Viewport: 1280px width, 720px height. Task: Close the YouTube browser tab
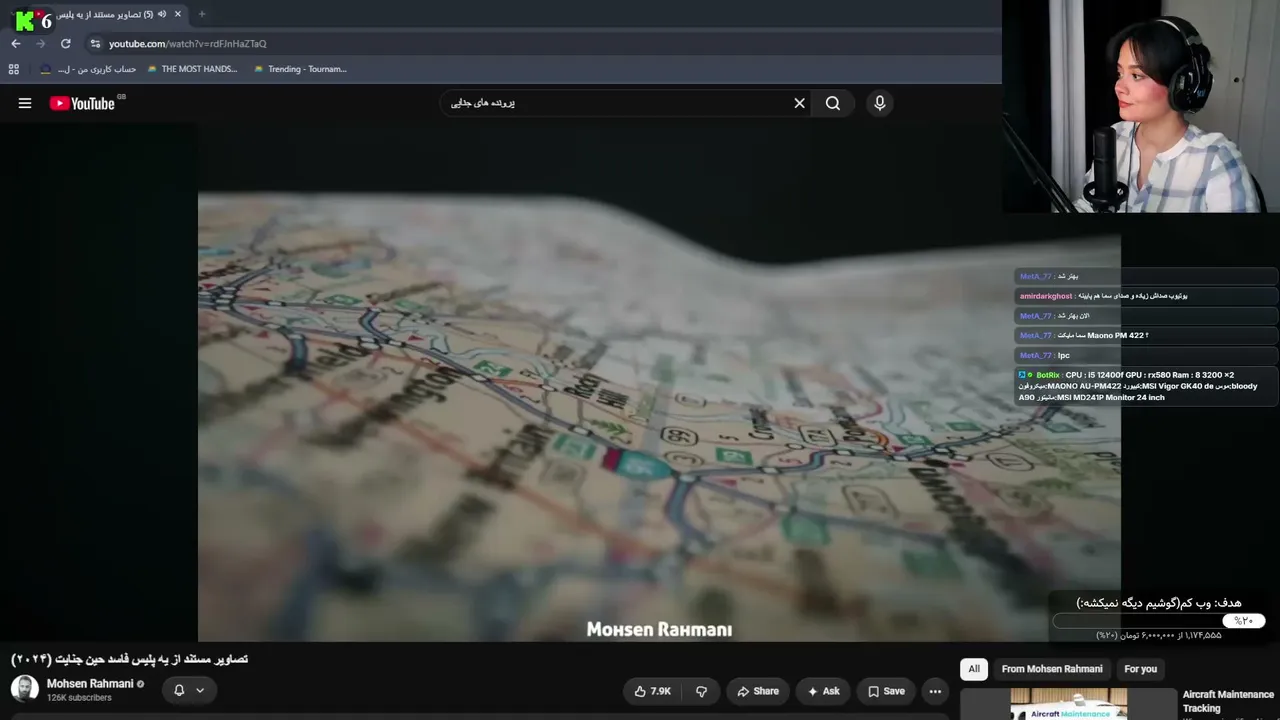(178, 14)
